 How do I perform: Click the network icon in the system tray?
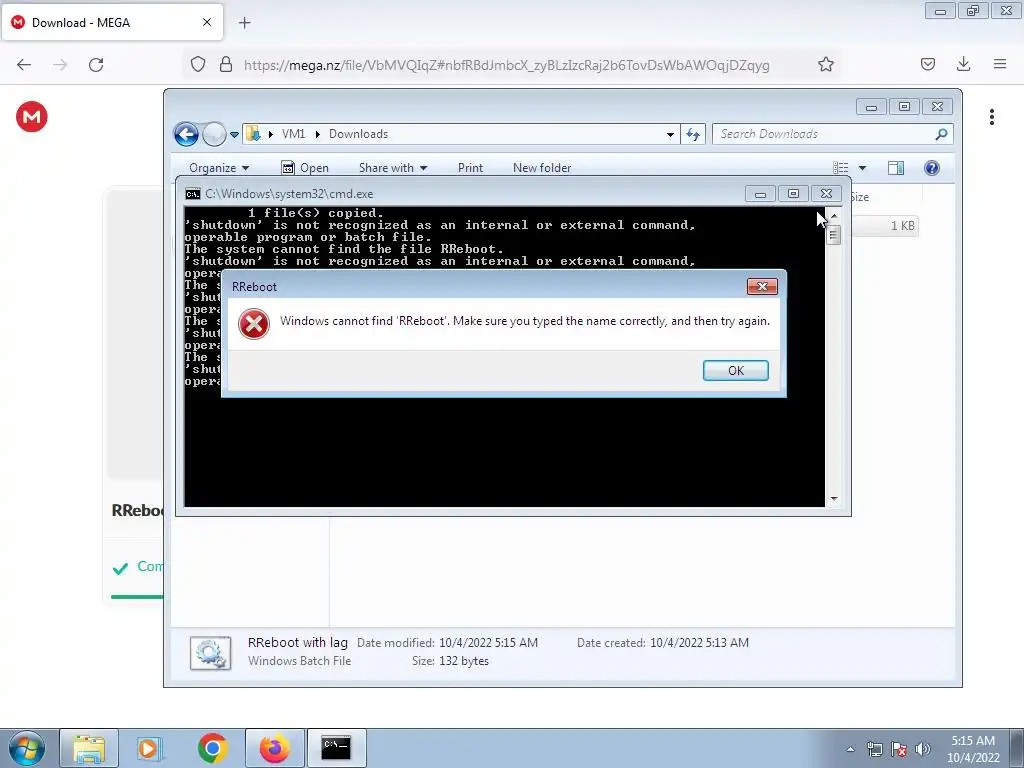pos(874,750)
